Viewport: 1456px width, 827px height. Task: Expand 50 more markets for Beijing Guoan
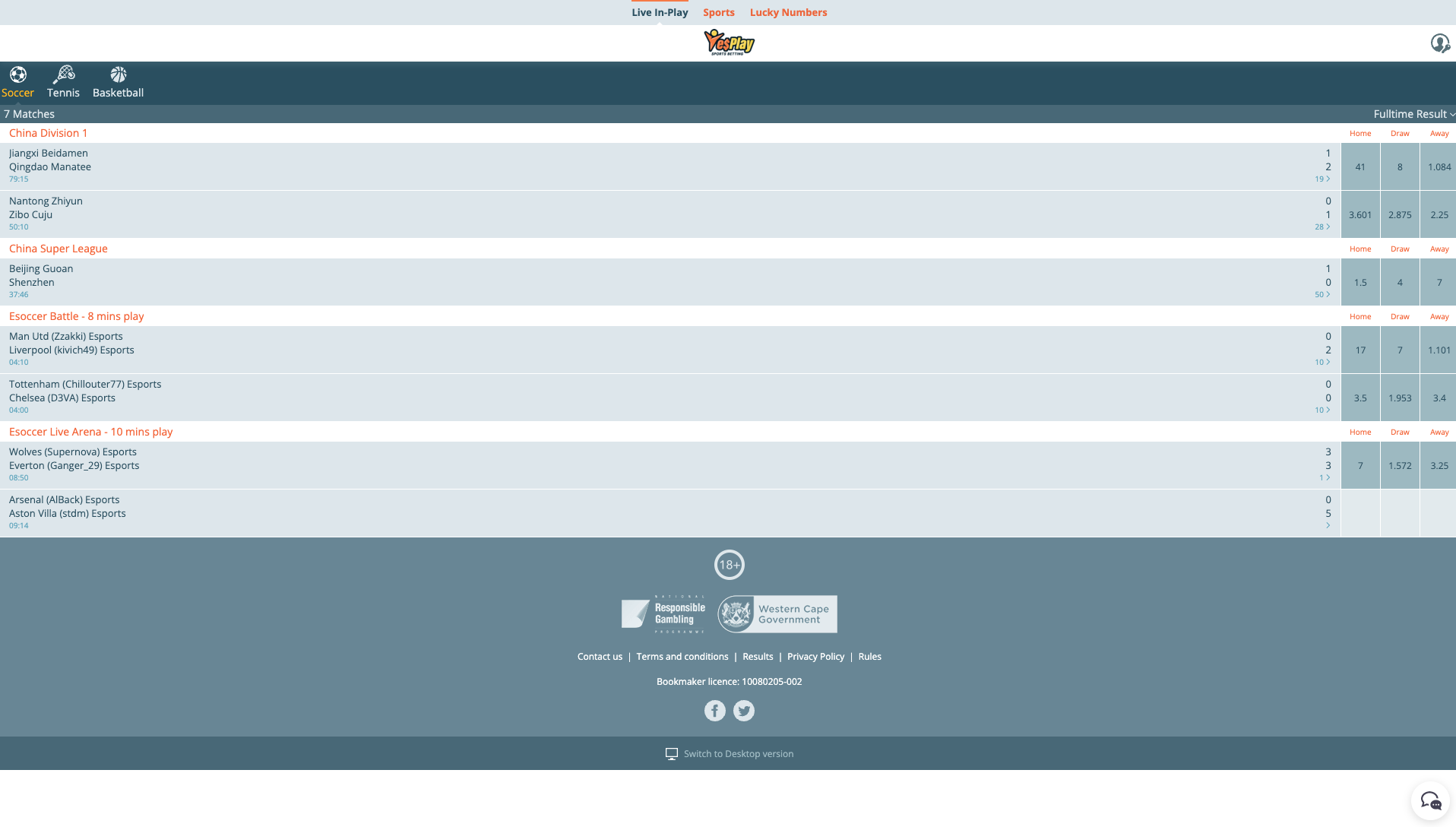(x=1323, y=295)
